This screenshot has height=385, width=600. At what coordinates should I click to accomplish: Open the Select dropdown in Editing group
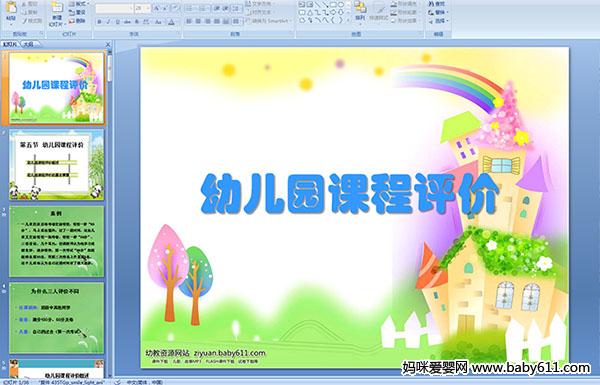click(438, 21)
